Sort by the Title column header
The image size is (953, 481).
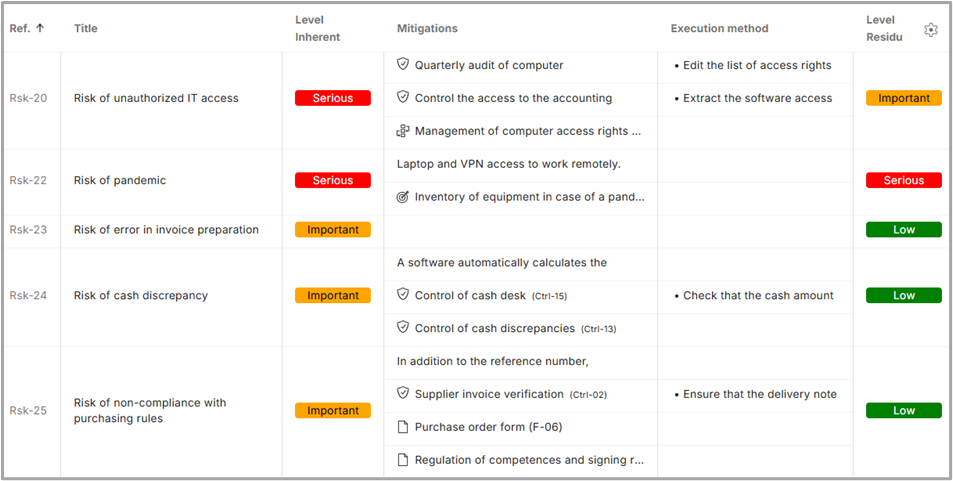[85, 28]
